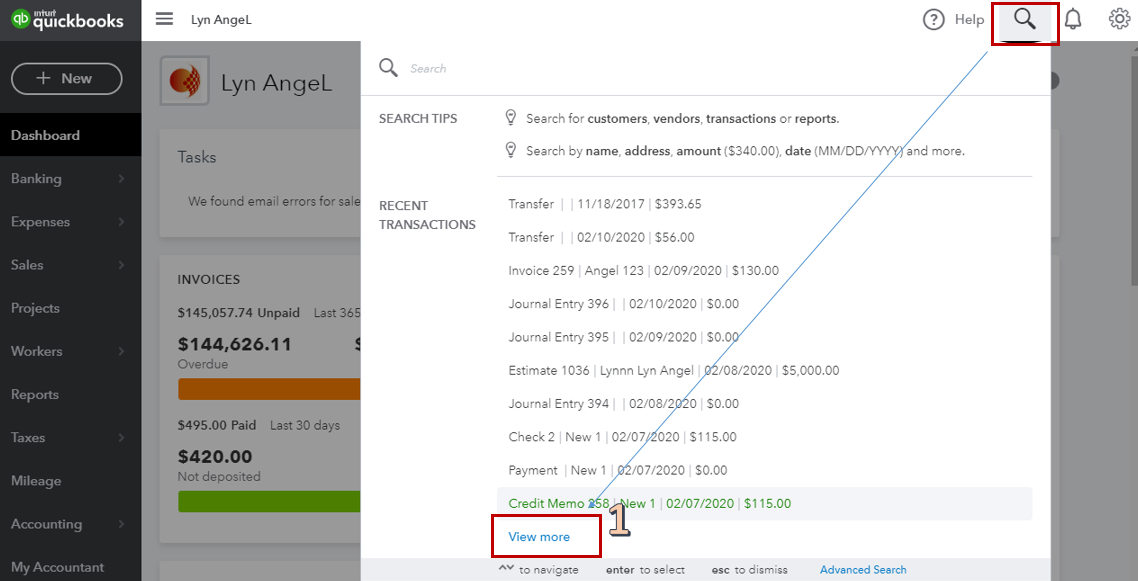Toggle the hamburger navigation menu

click(165, 20)
